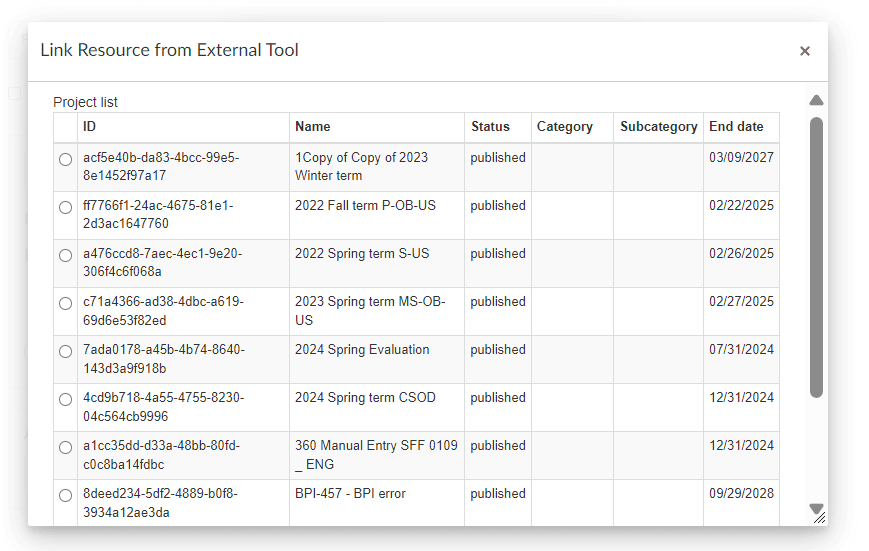Click published status of 2024 Spring Evaluation row
Viewport: 869px width, 551px height.
click(498, 350)
